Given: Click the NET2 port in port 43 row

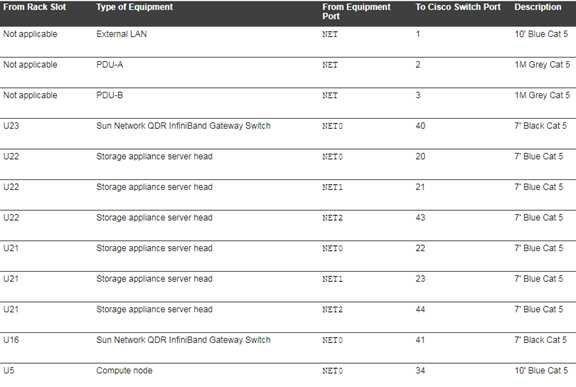Looking at the screenshot, I should (x=332, y=218).
